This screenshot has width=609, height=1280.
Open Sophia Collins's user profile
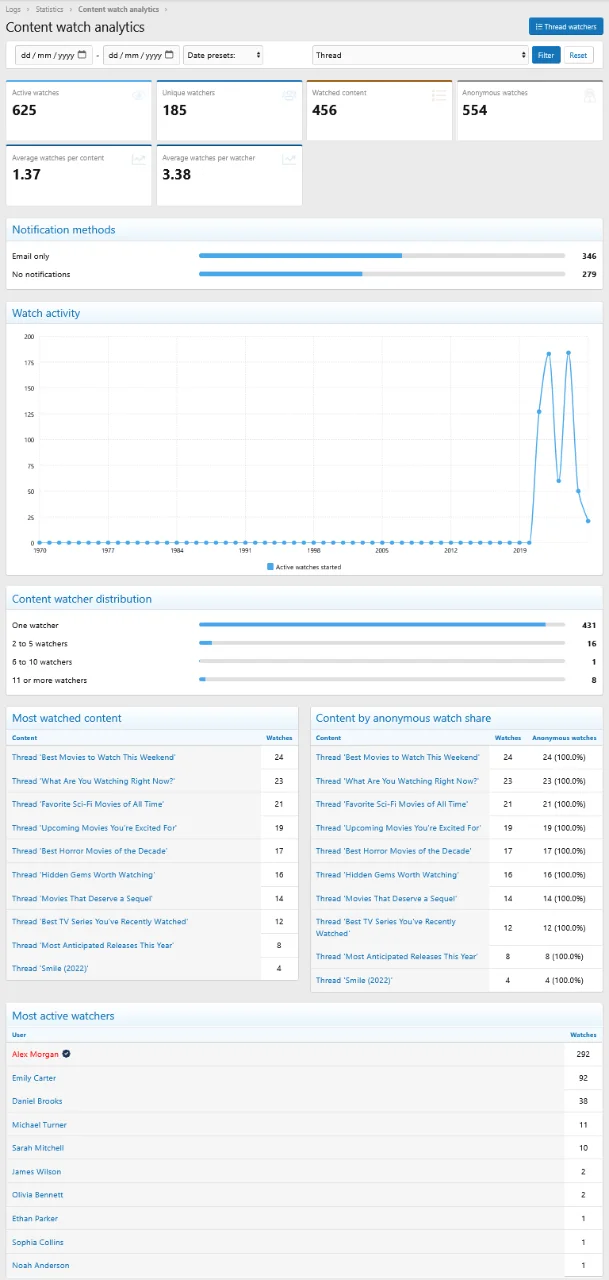pyautogui.click(x=37, y=1242)
